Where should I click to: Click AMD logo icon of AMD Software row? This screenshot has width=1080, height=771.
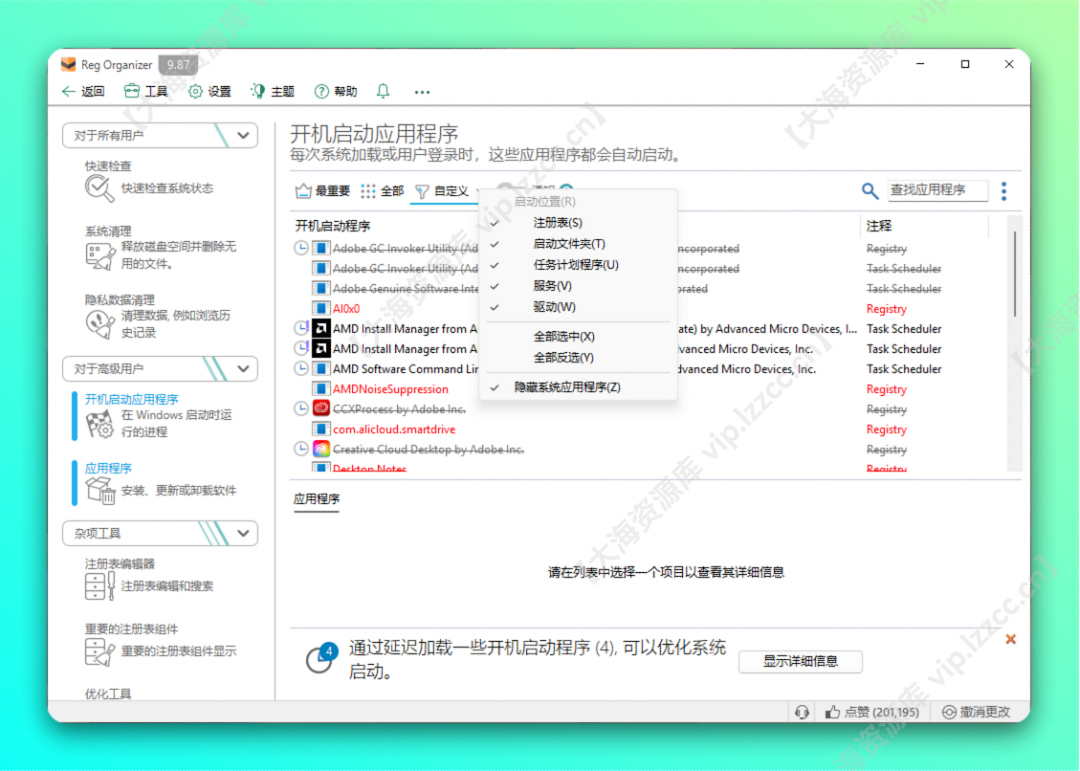click(x=321, y=369)
